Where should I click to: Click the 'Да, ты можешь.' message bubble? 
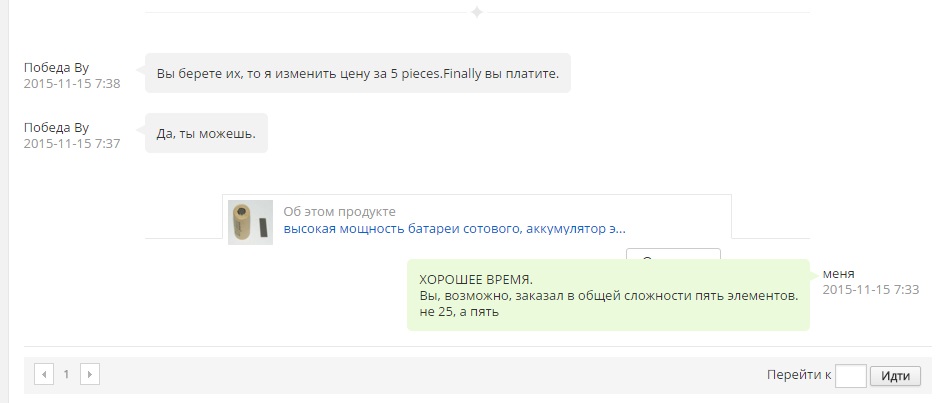207,133
